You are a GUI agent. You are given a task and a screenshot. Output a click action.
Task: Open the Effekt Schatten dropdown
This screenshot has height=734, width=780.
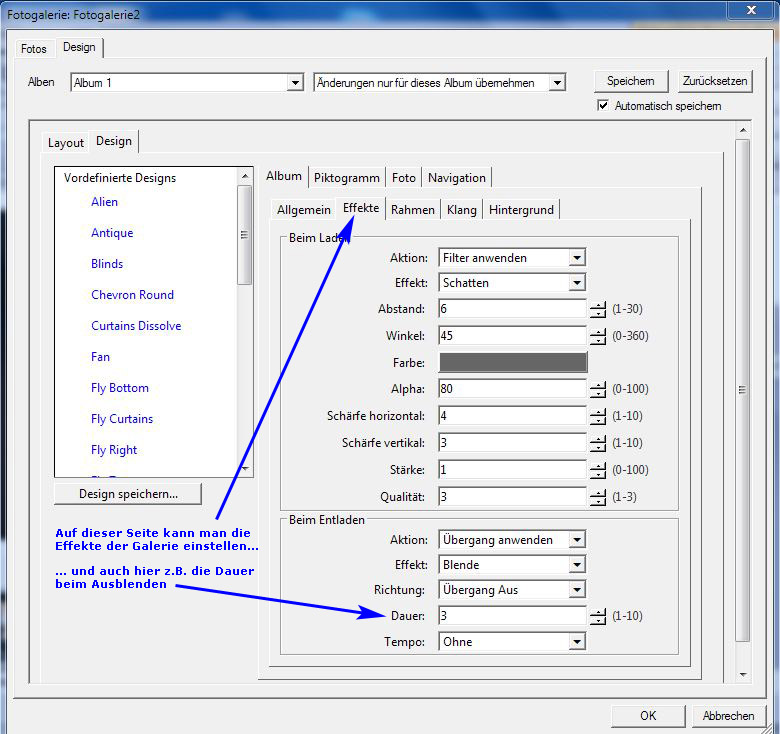click(576, 283)
